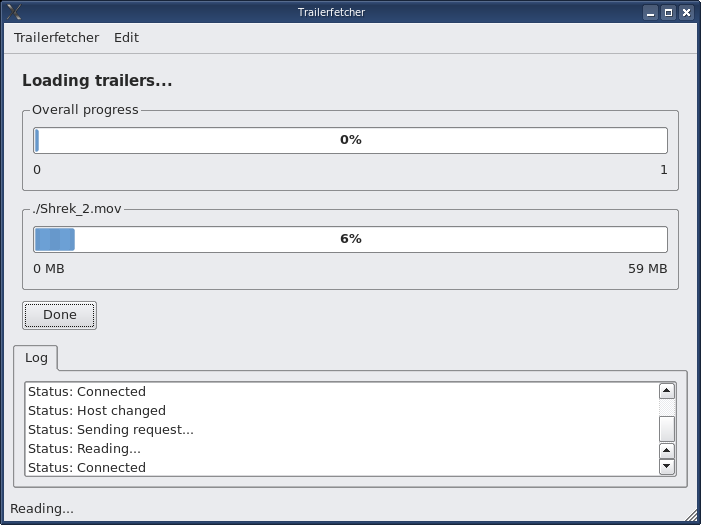Click the log scrollbar thumb
The width and height of the screenshot is (701, 525).
(667, 429)
